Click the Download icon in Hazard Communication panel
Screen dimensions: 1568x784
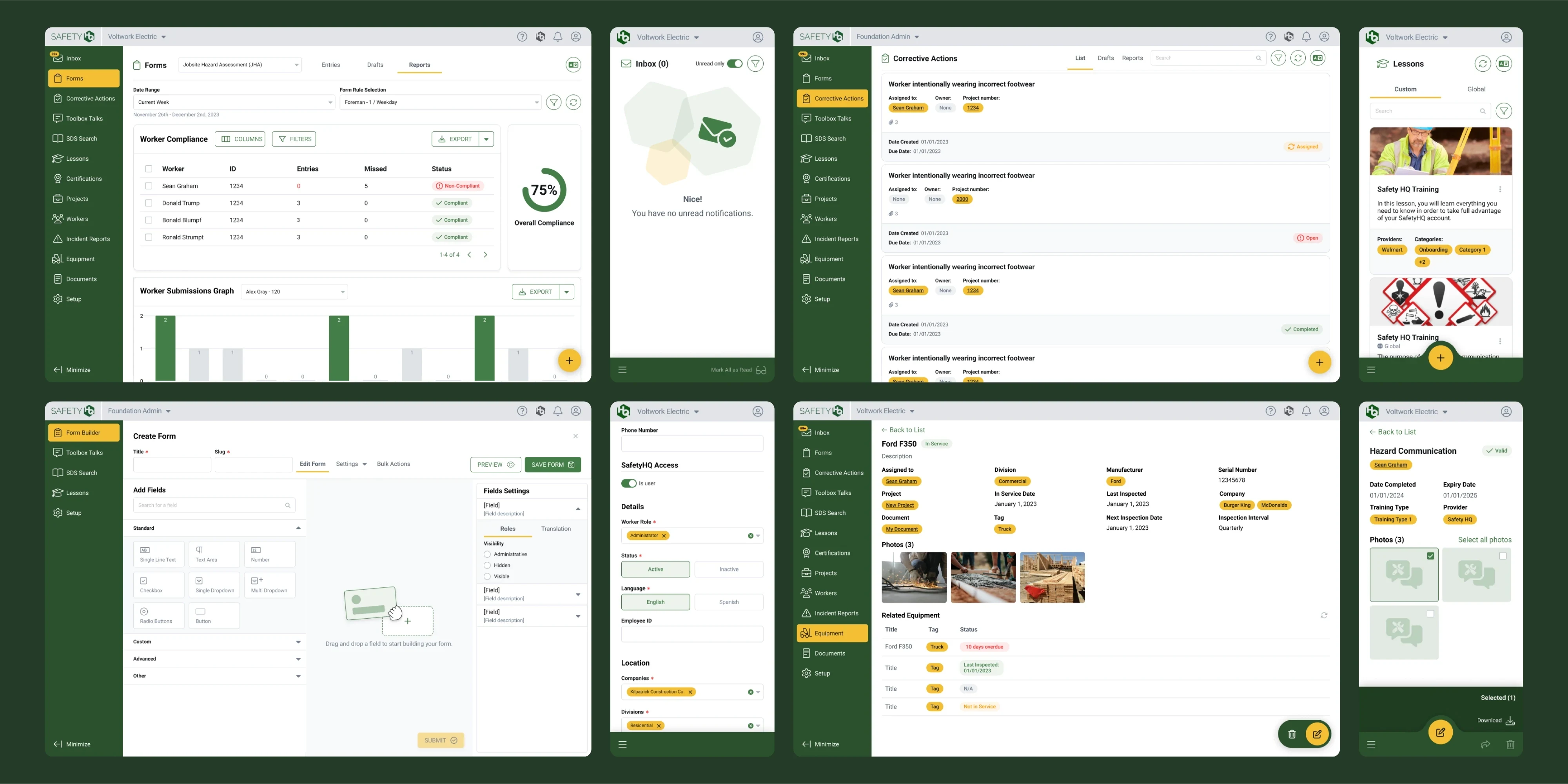click(1510, 721)
